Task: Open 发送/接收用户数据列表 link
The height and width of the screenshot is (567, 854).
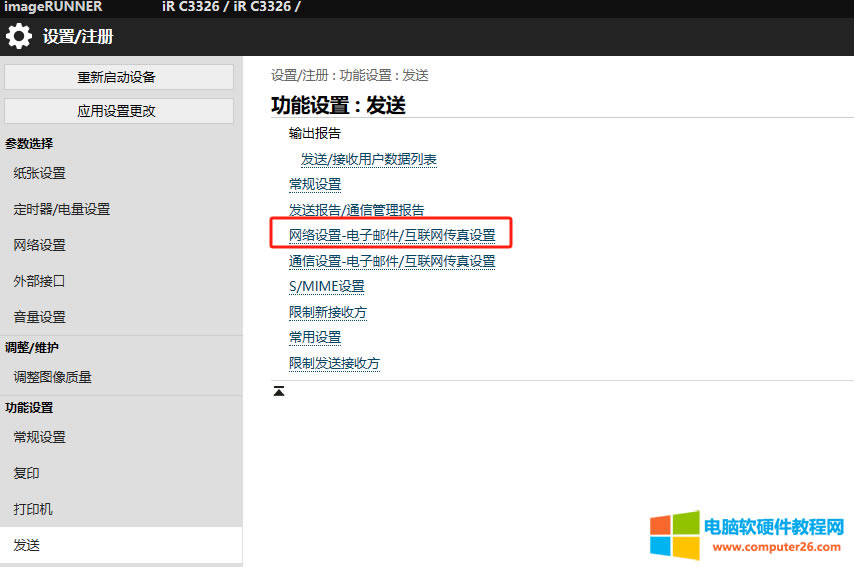Action: coord(369,159)
